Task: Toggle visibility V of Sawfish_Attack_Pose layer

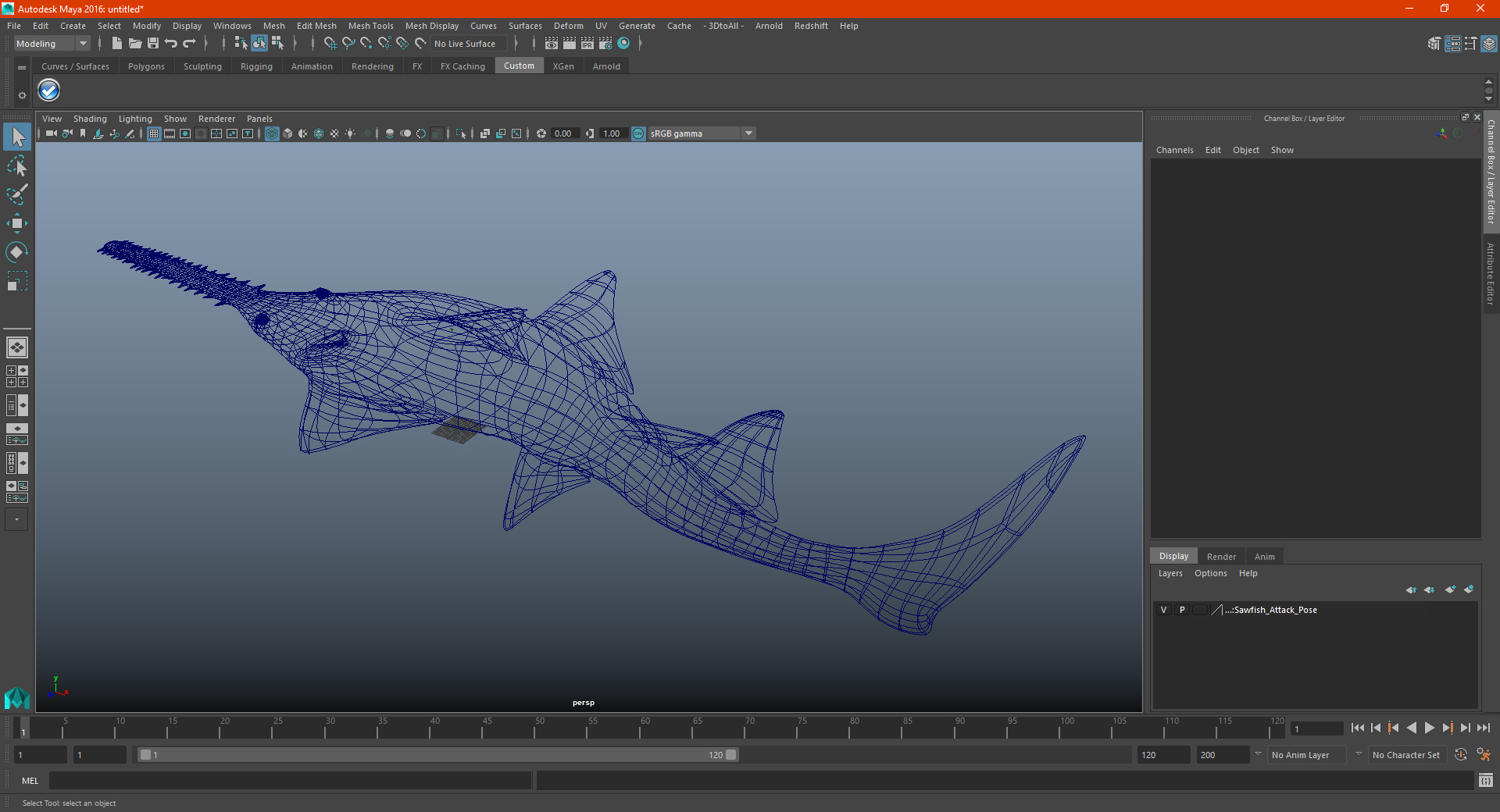Action: coord(1163,610)
